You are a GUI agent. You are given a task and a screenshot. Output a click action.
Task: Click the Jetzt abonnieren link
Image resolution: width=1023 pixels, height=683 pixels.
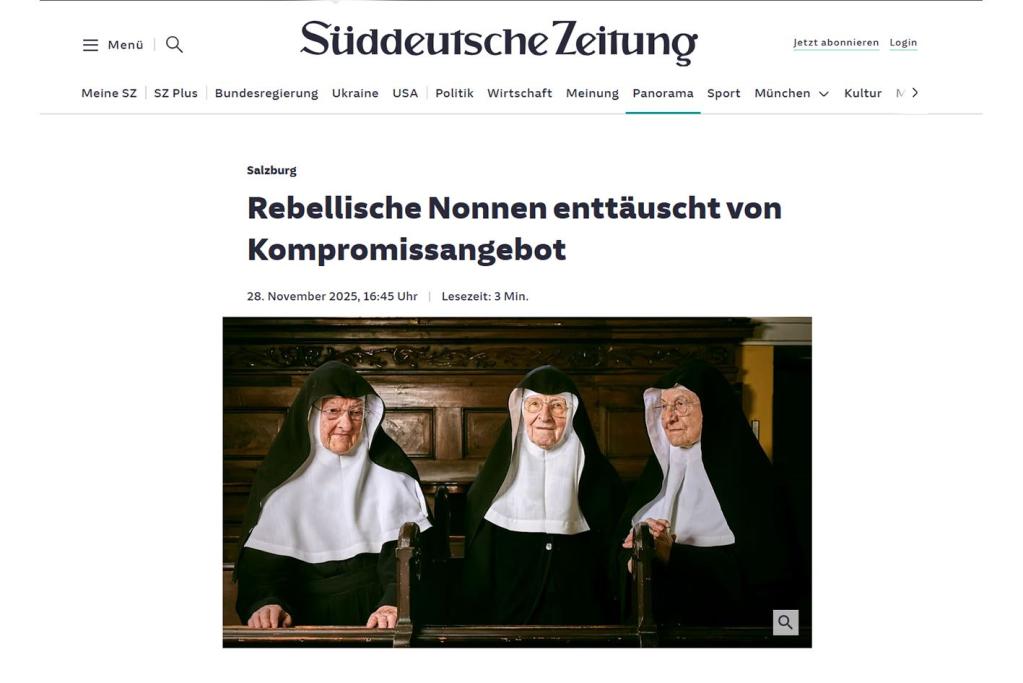click(836, 42)
